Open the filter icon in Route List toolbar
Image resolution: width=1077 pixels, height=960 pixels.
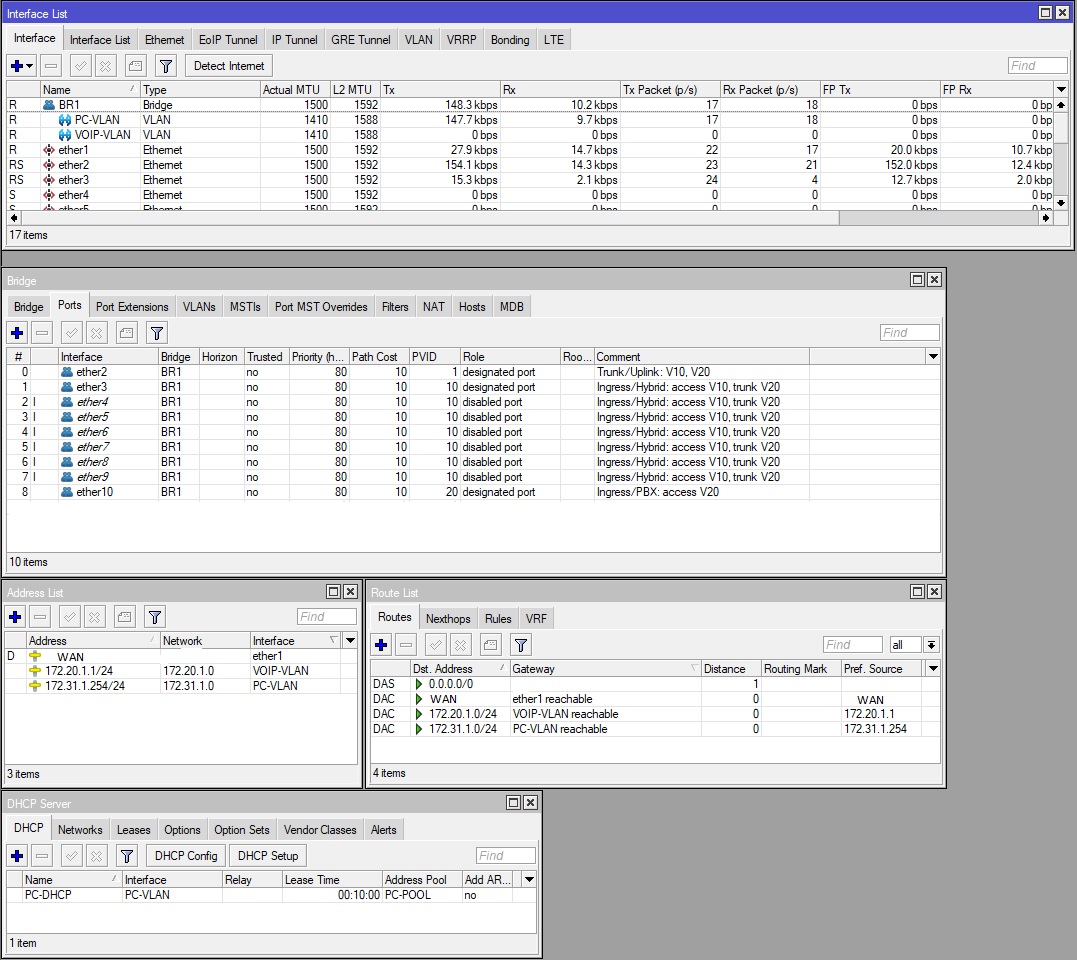(x=520, y=645)
